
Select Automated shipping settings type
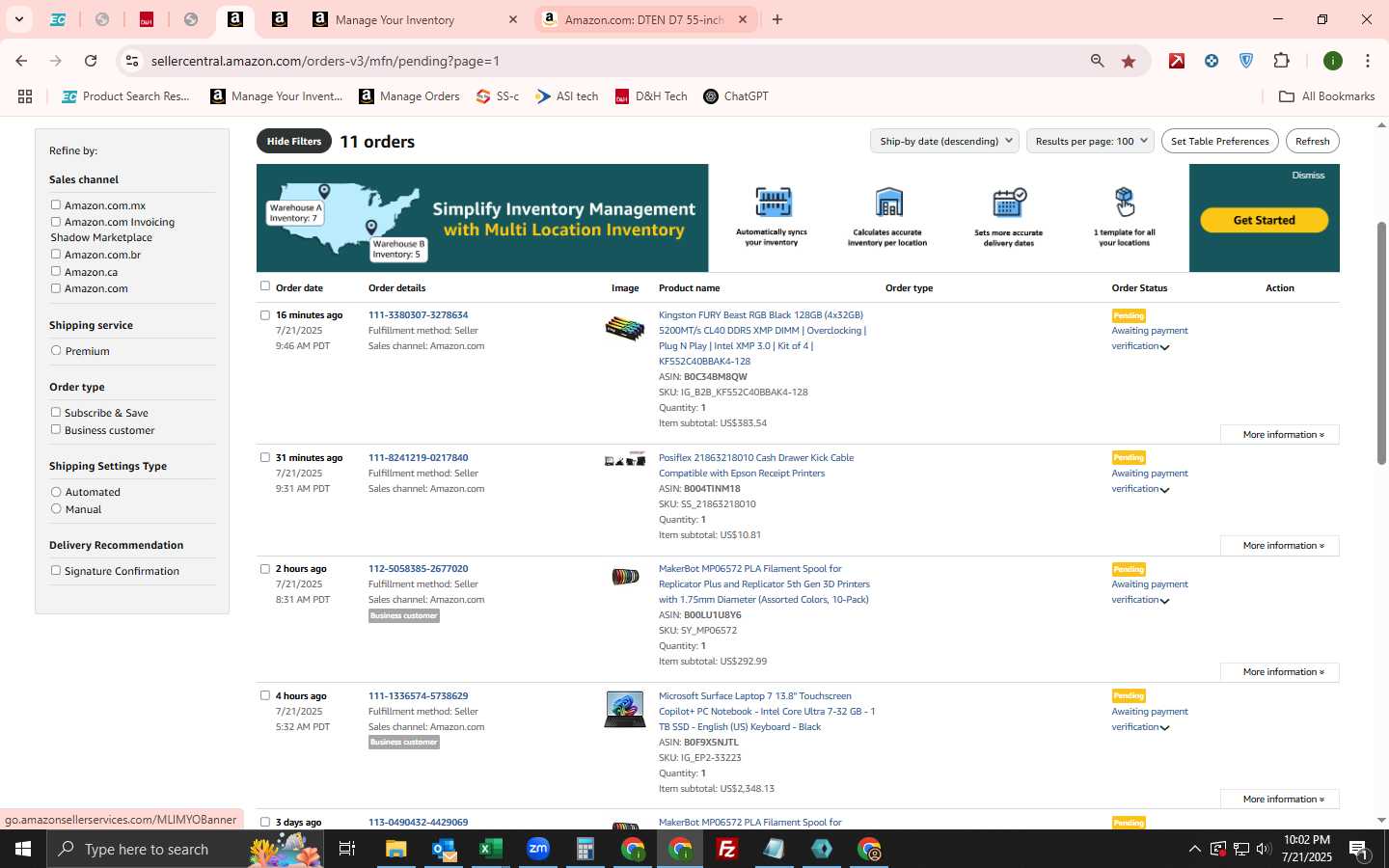coord(56,491)
